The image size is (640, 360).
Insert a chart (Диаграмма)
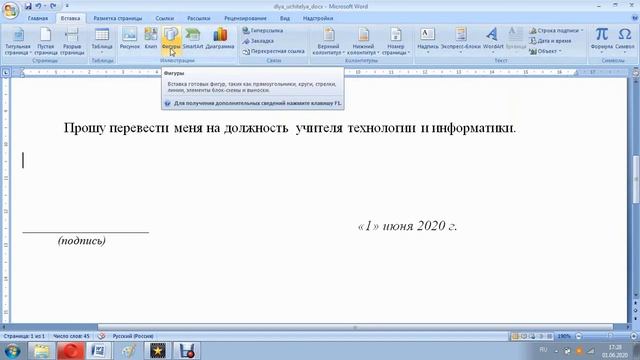(220, 39)
